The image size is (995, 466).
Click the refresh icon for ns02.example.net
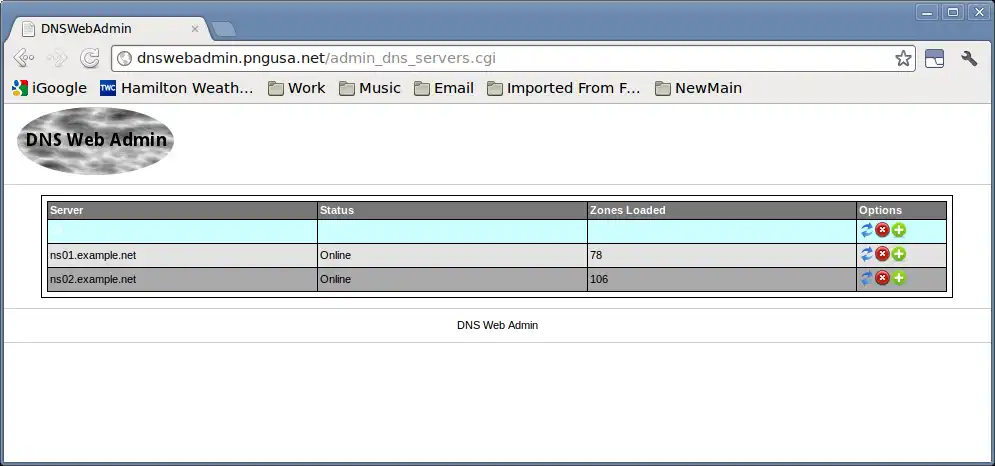tap(867, 278)
